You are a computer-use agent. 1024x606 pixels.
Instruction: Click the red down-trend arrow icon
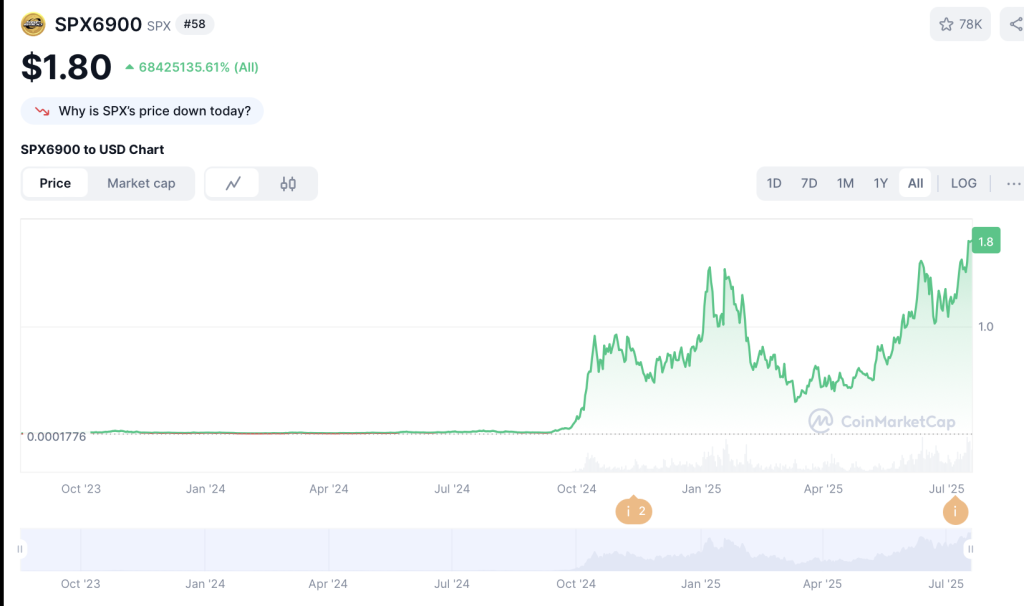coord(42,111)
